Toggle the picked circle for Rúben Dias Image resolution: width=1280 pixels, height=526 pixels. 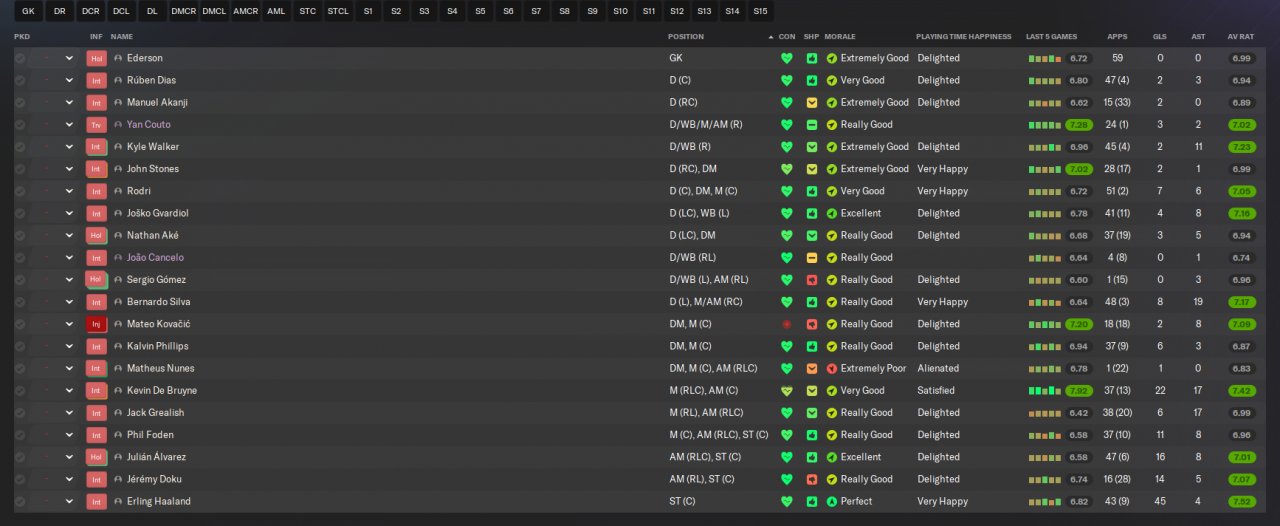click(x=20, y=80)
